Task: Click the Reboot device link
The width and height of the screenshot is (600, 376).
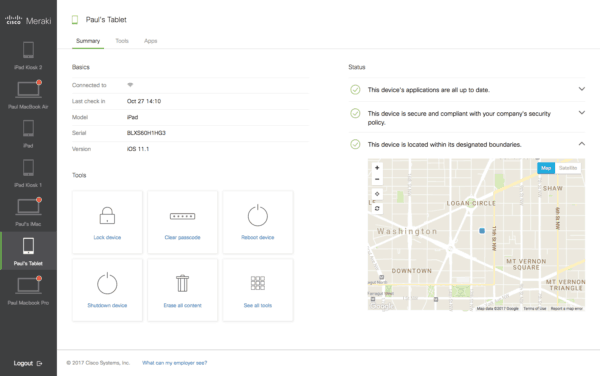Action: pos(258,238)
